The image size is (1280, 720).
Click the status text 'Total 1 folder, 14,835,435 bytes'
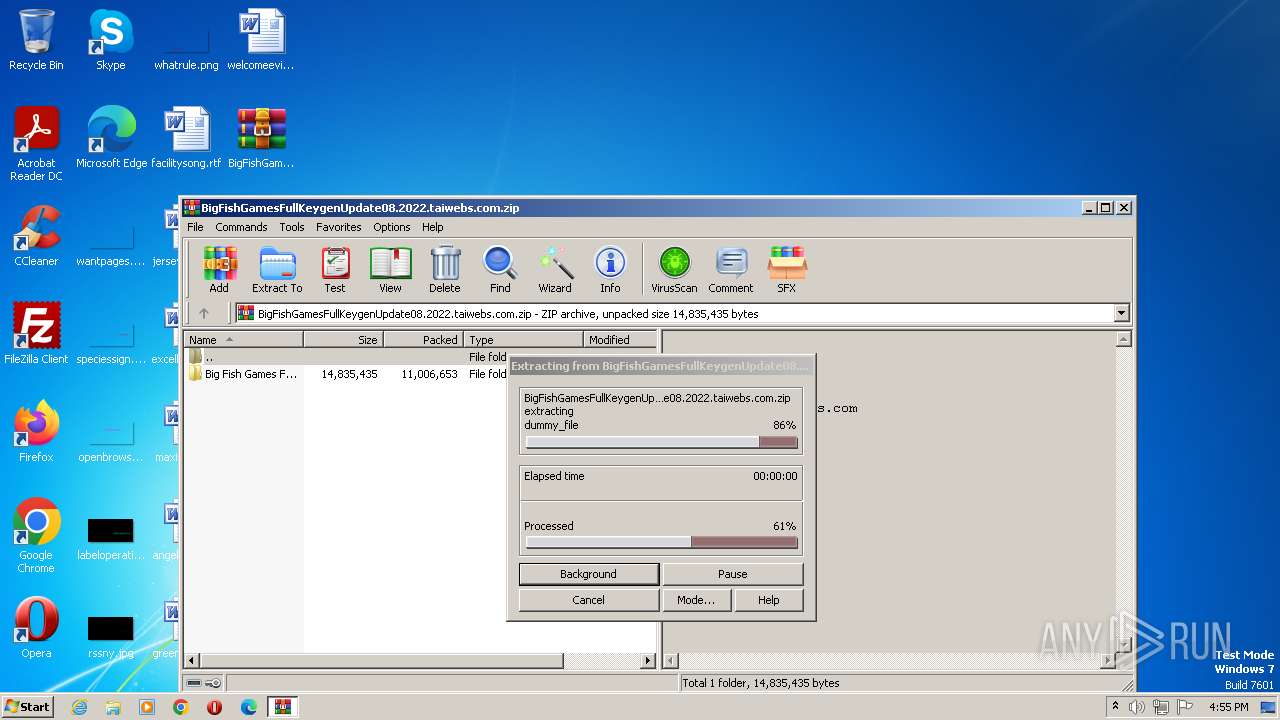click(x=760, y=683)
